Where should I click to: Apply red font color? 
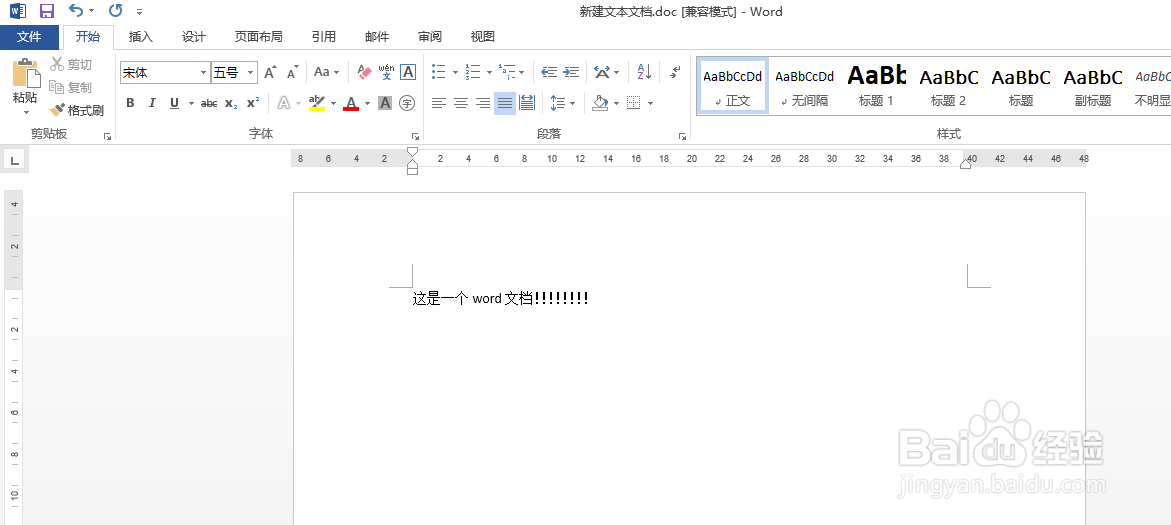[x=351, y=103]
